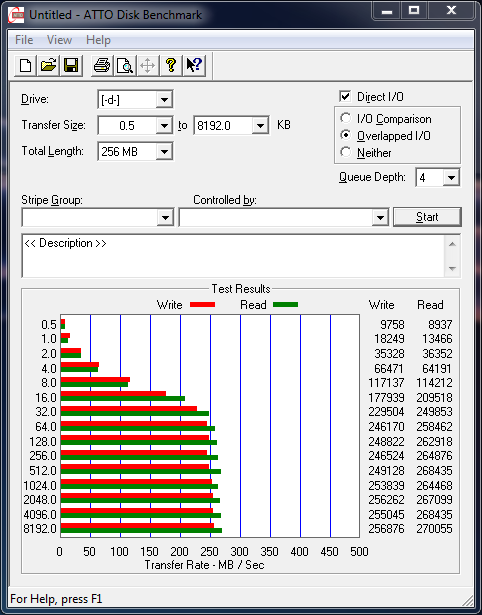Click the Read value 270055
This screenshot has width=482, height=615.
(434, 528)
